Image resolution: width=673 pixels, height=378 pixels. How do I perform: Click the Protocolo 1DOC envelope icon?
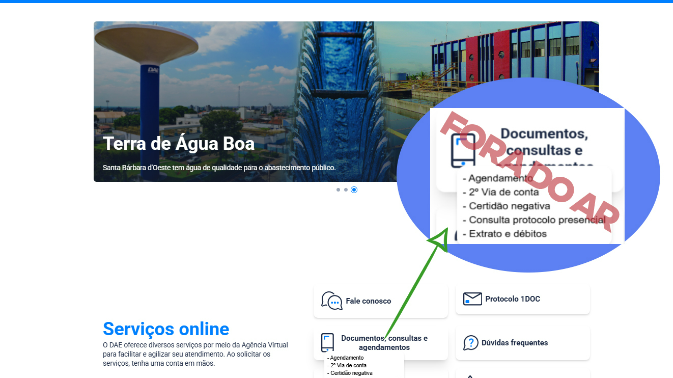pos(472,299)
